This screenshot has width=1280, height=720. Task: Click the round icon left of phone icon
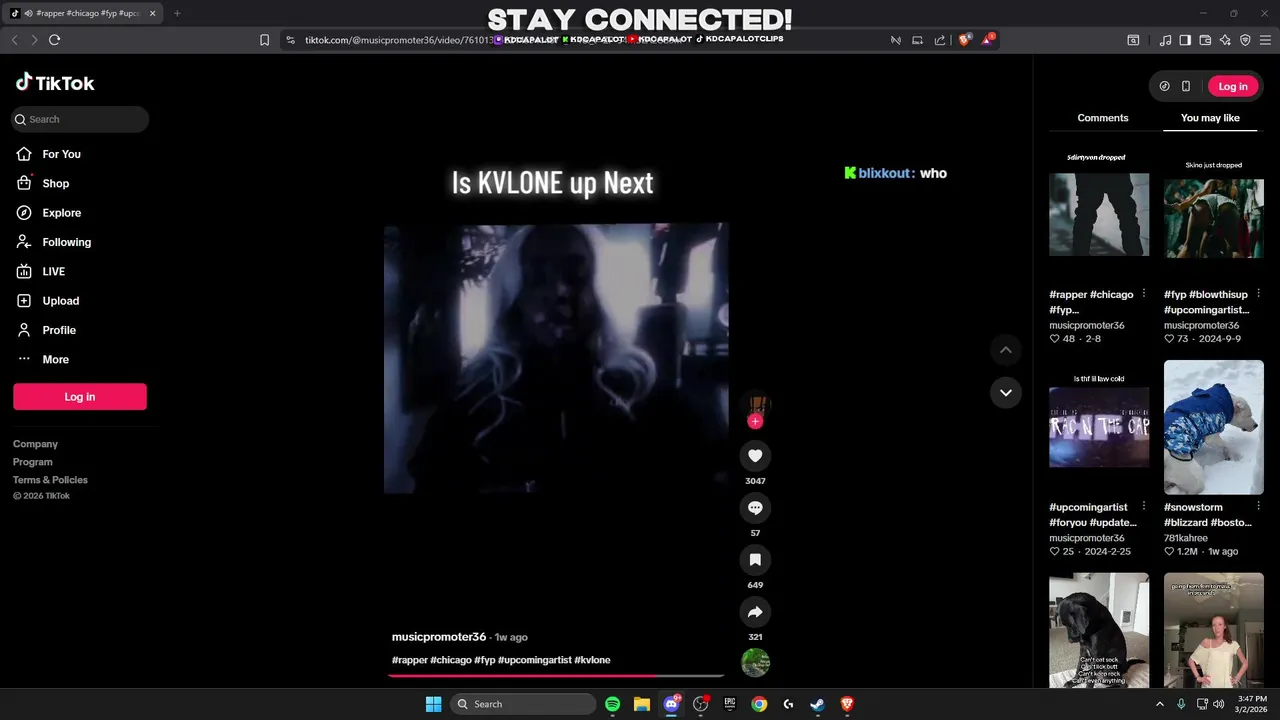pos(1164,86)
